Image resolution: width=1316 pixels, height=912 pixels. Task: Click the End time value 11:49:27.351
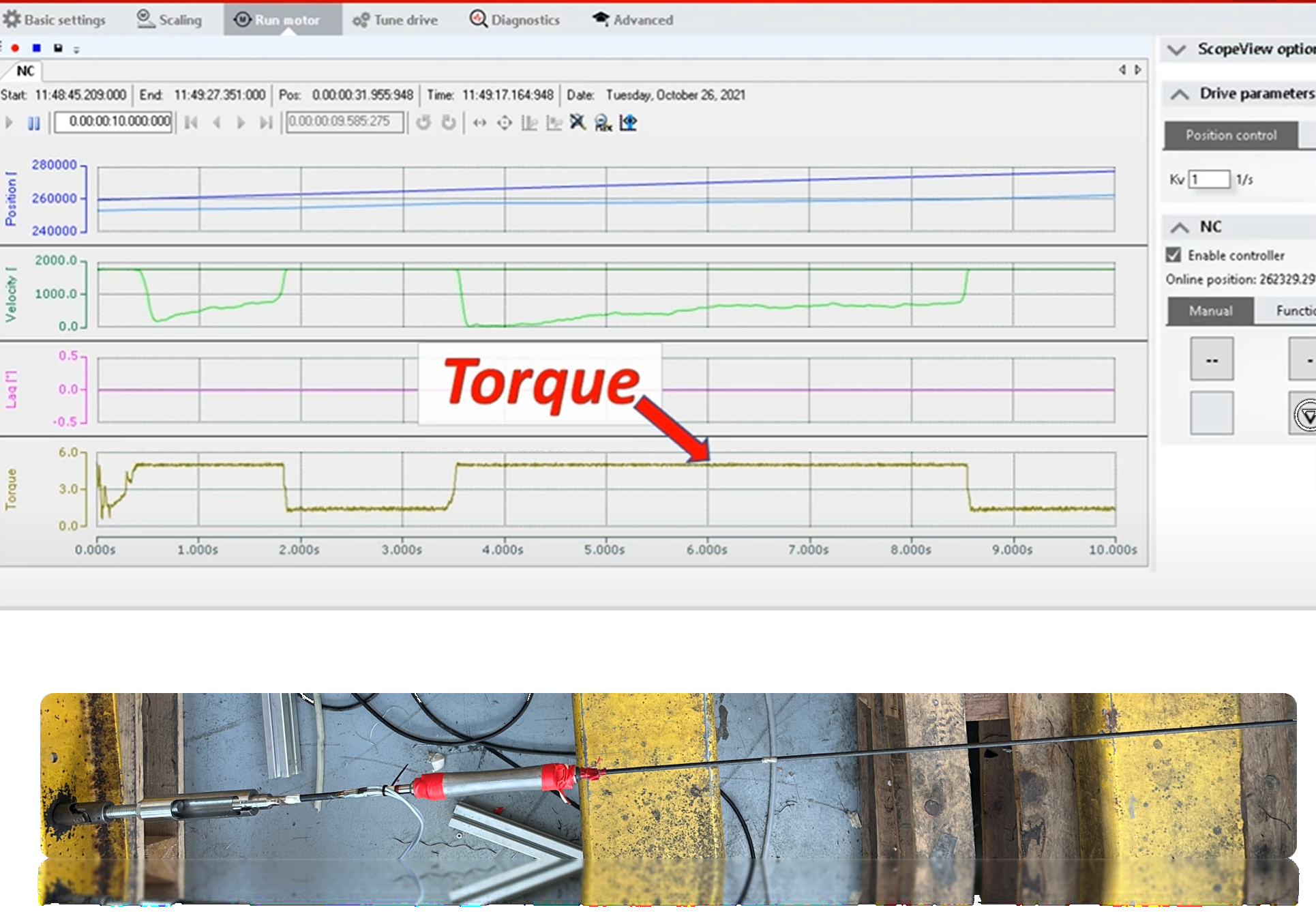pos(220,95)
